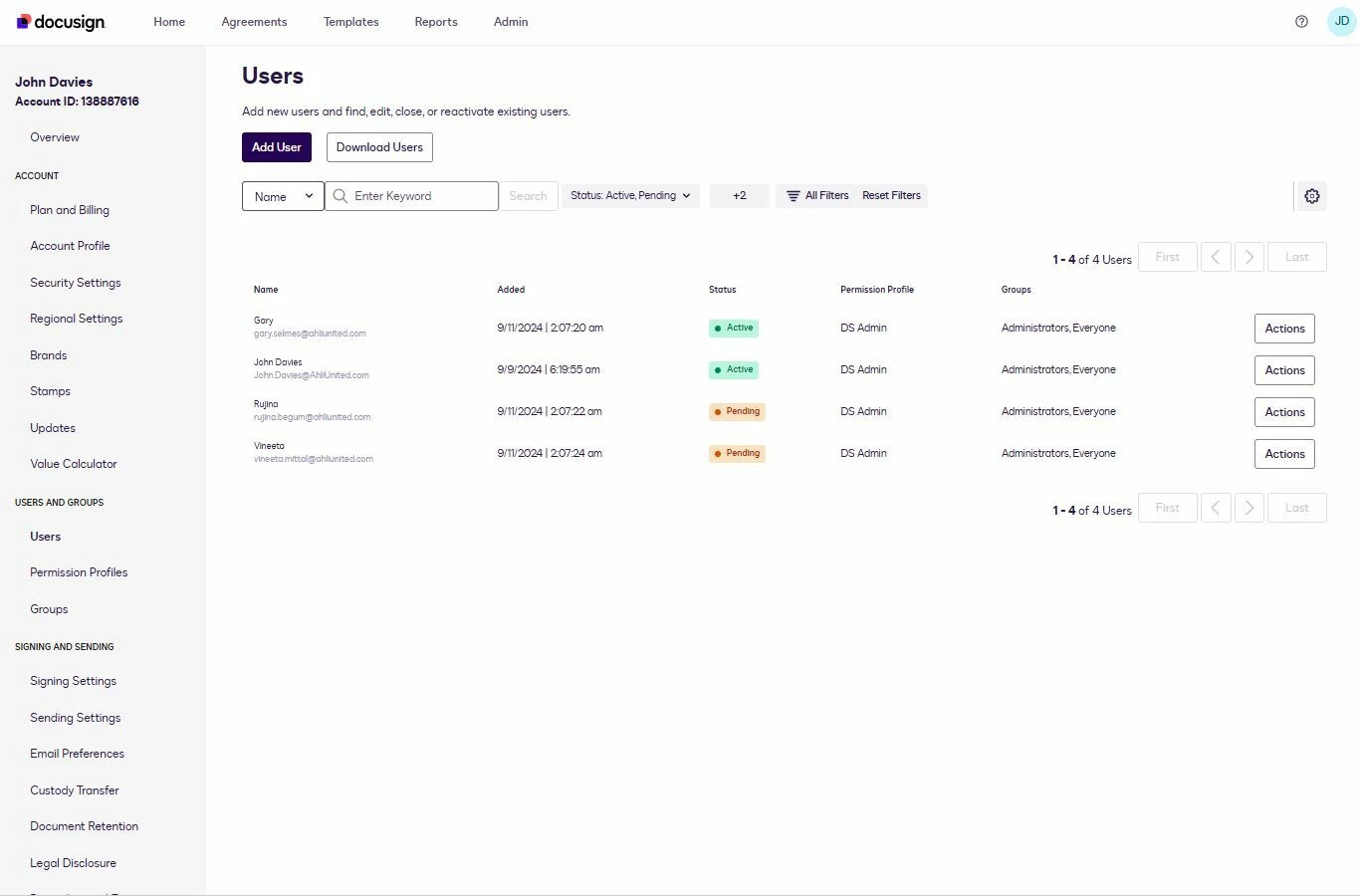
Task: Open the Status: Active, Pending filter dropdown
Action: 630,196
